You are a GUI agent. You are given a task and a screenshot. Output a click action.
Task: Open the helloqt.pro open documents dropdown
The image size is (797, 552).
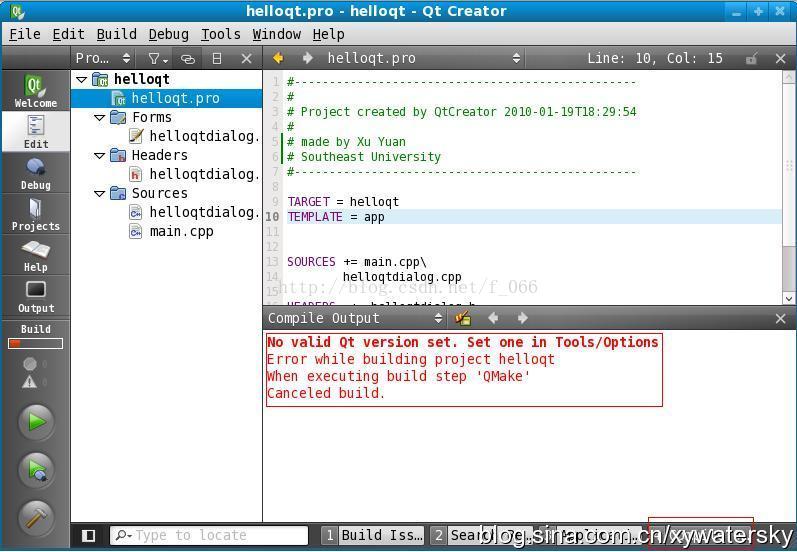pyautogui.click(x=423, y=58)
